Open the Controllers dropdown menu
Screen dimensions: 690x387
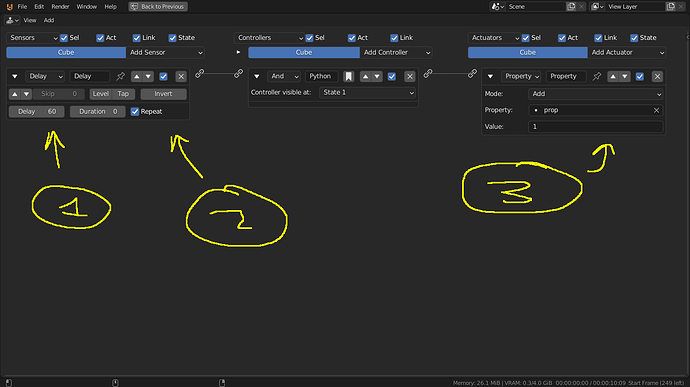click(x=270, y=38)
